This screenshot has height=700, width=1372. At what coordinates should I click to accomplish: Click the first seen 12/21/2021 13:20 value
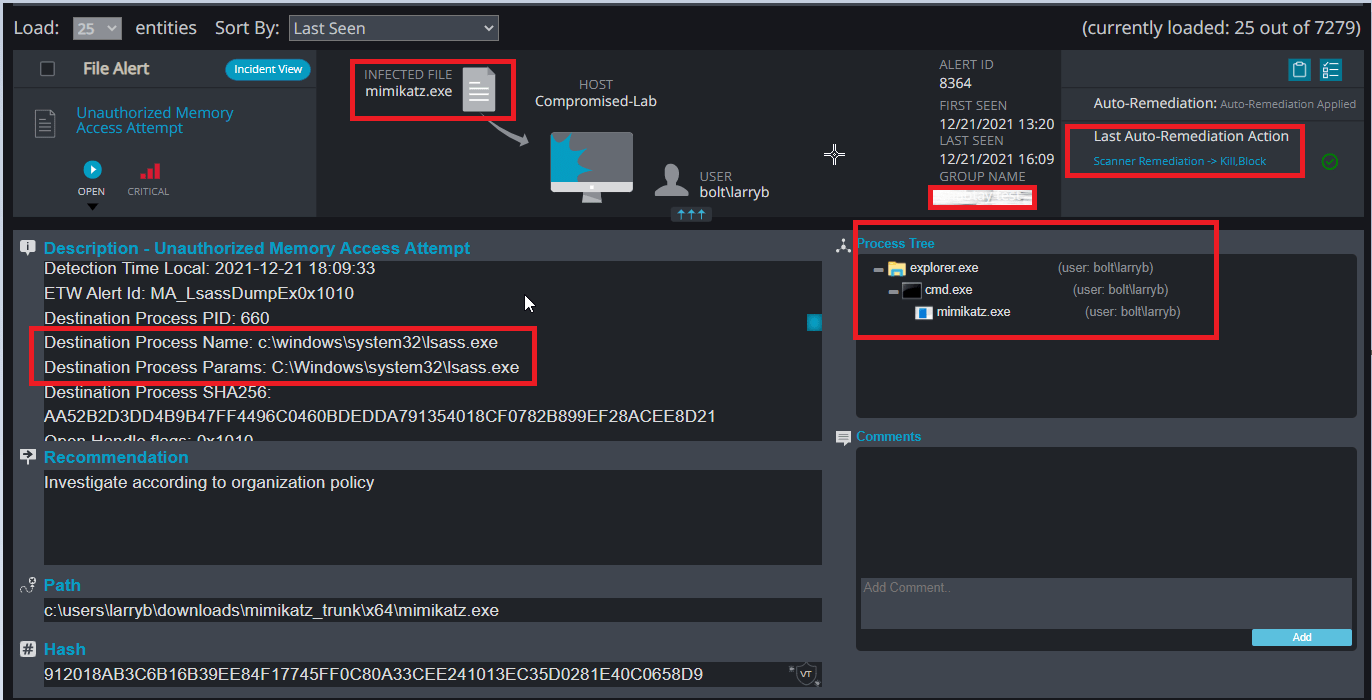[996, 124]
